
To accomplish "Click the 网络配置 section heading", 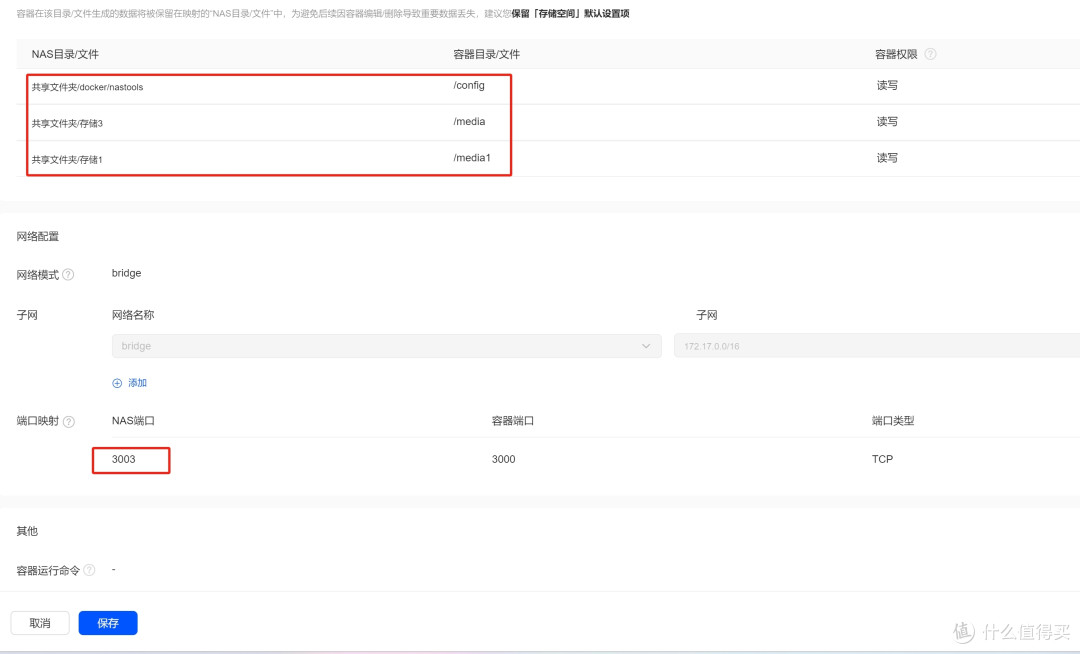I will 38,237.
